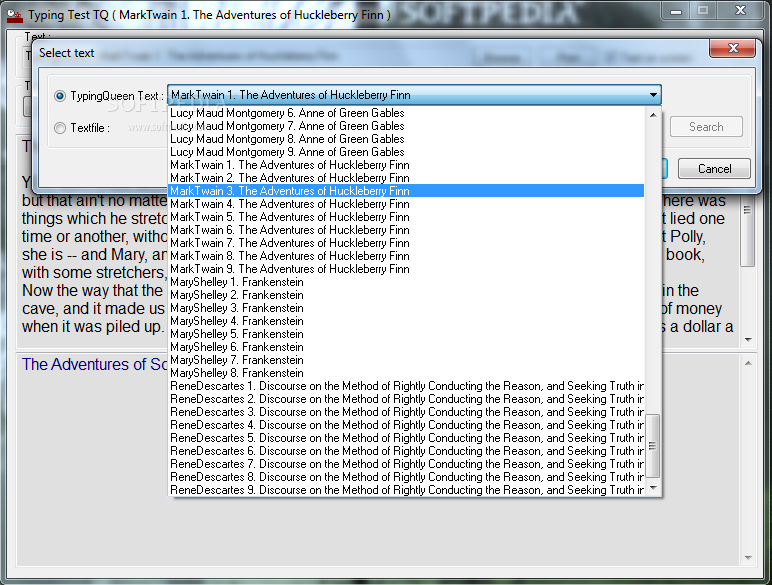Choose MarkTwain 8. Huckleberry Finn entry
The width and height of the screenshot is (772, 585).
pos(406,256)
